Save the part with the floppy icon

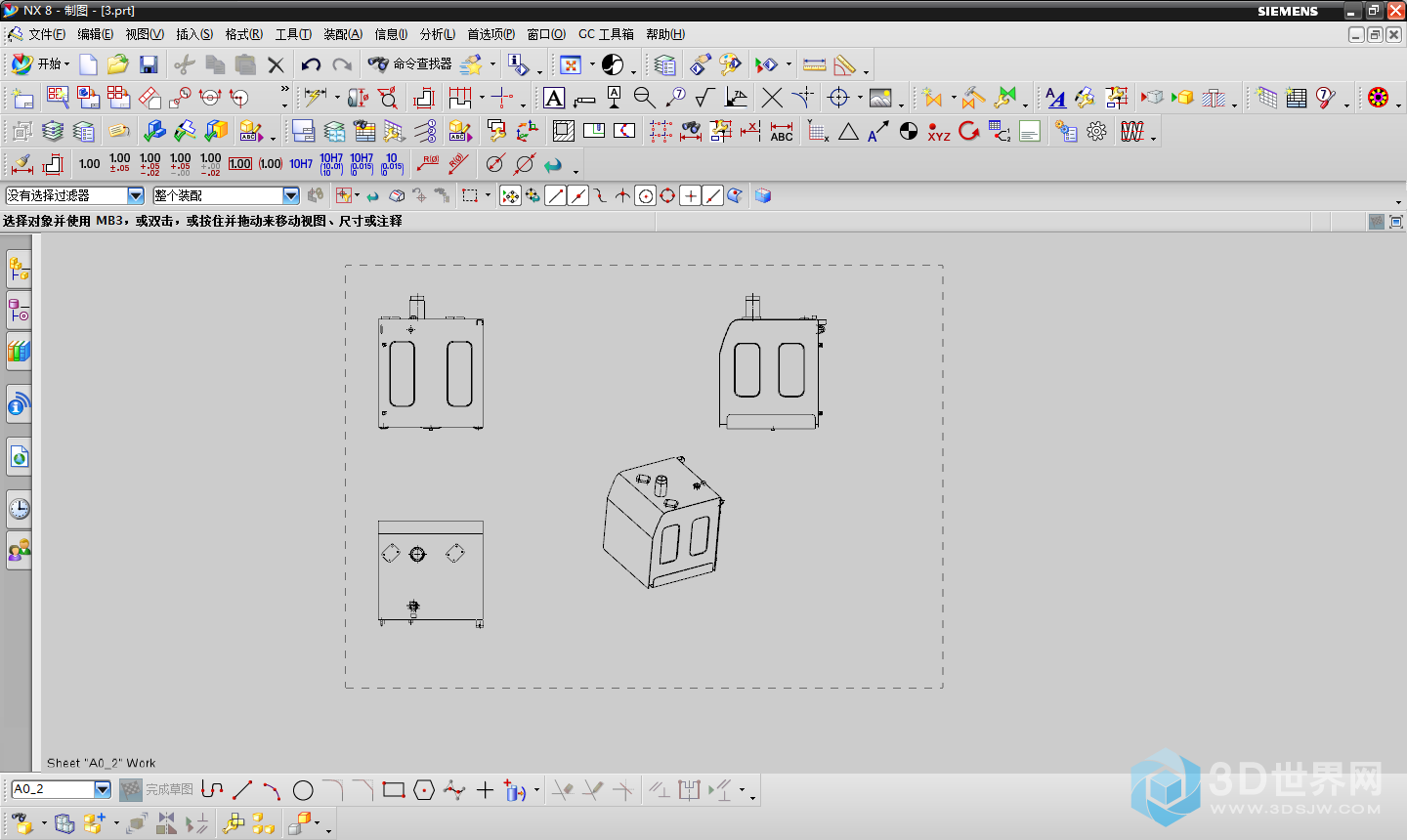(149, 64)
